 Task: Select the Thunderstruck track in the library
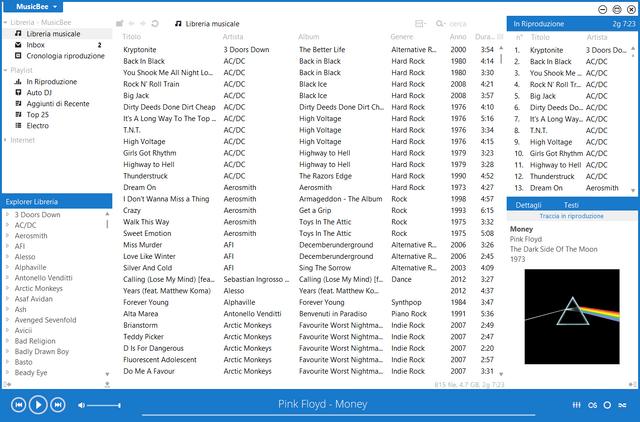[145, 176]
